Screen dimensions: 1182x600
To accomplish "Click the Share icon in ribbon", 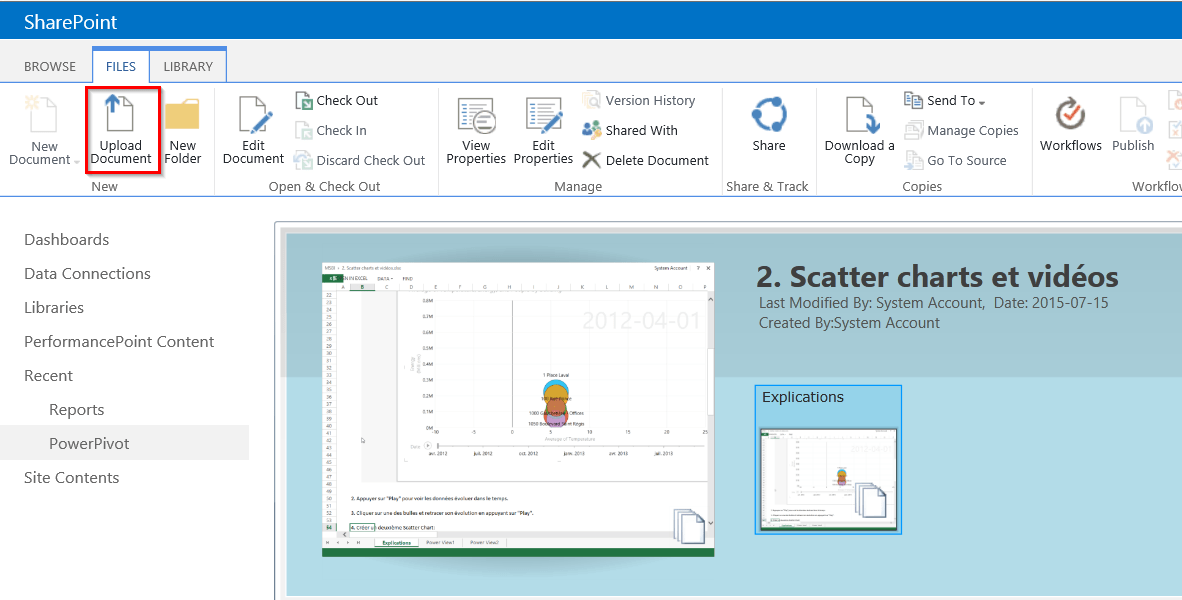I will tap(769, 115).
